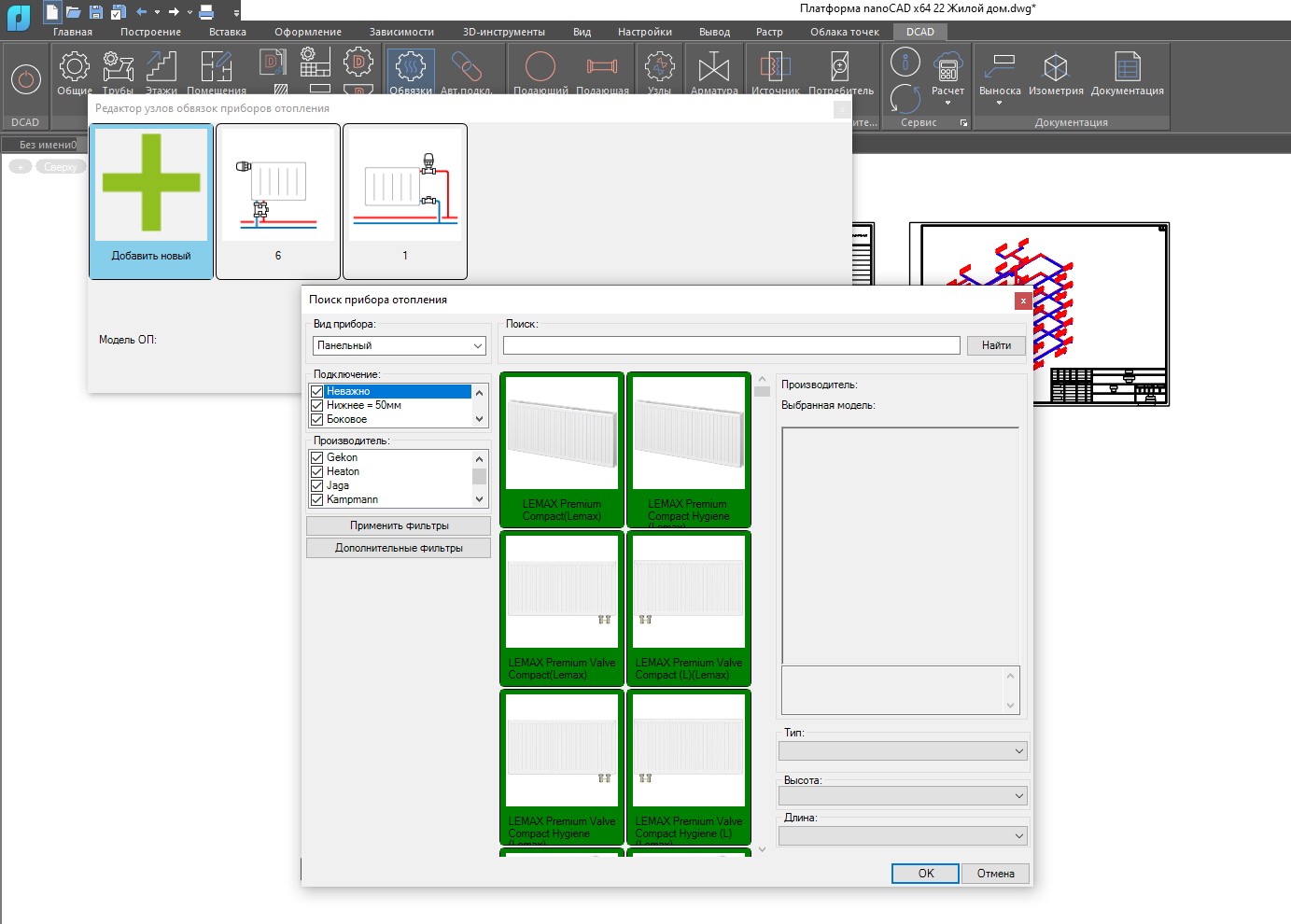Toggle the Нижнее = 50мм checkbox

[316, 406]
